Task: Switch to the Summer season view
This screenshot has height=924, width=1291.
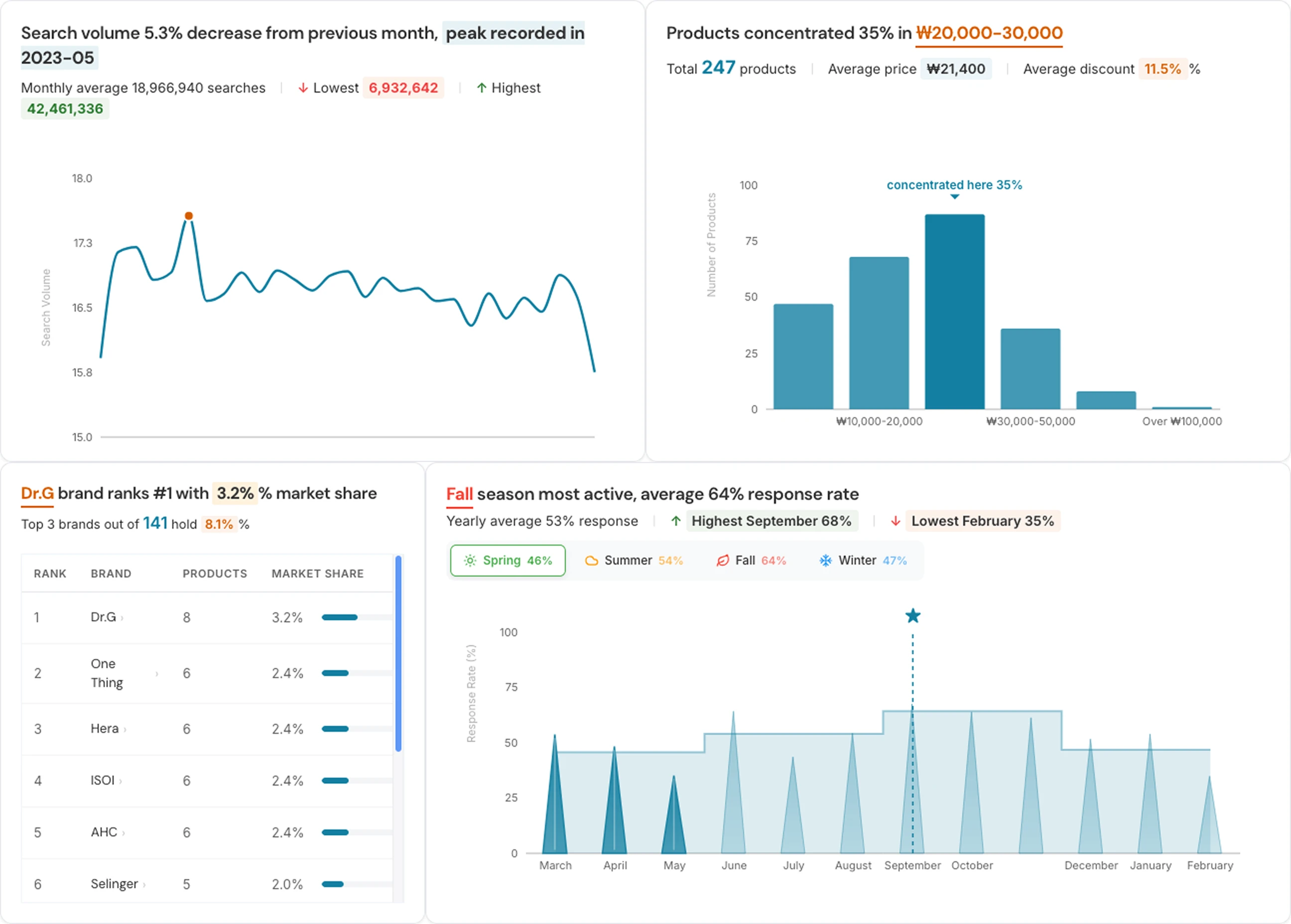Action: [634, 561]
